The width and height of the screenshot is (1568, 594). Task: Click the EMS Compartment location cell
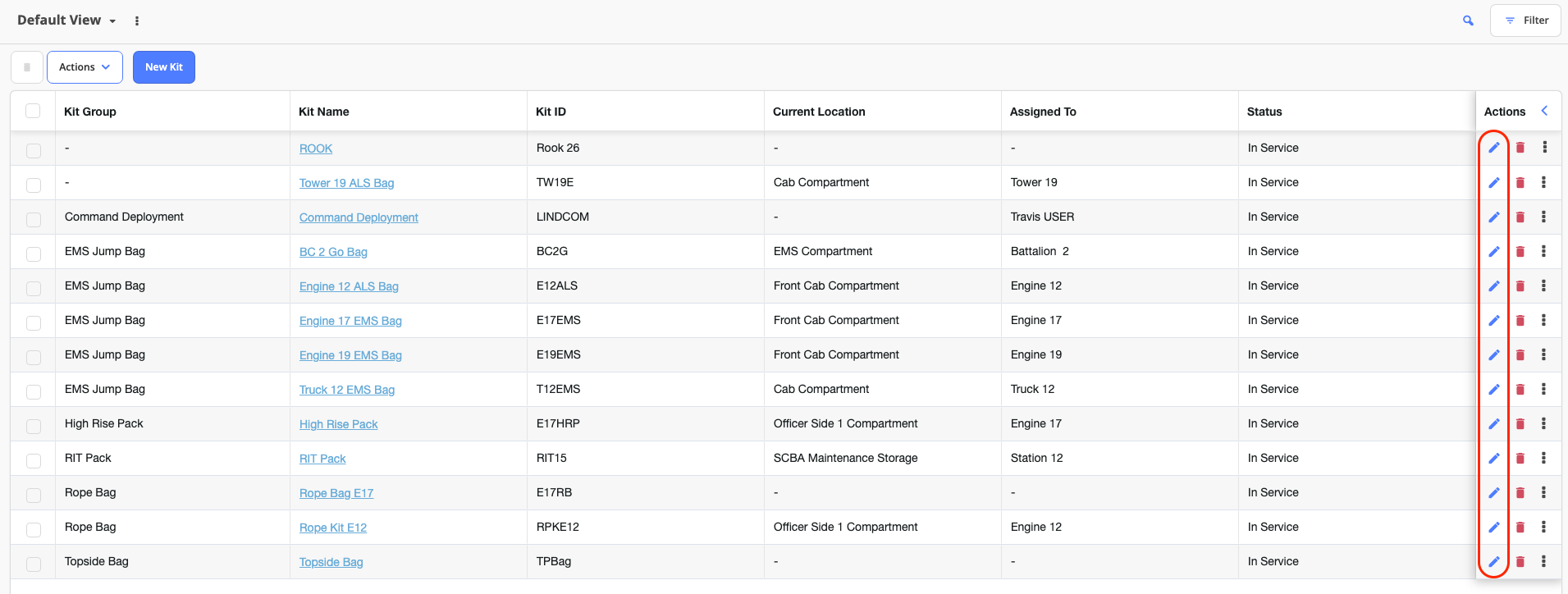pos(882,251)
